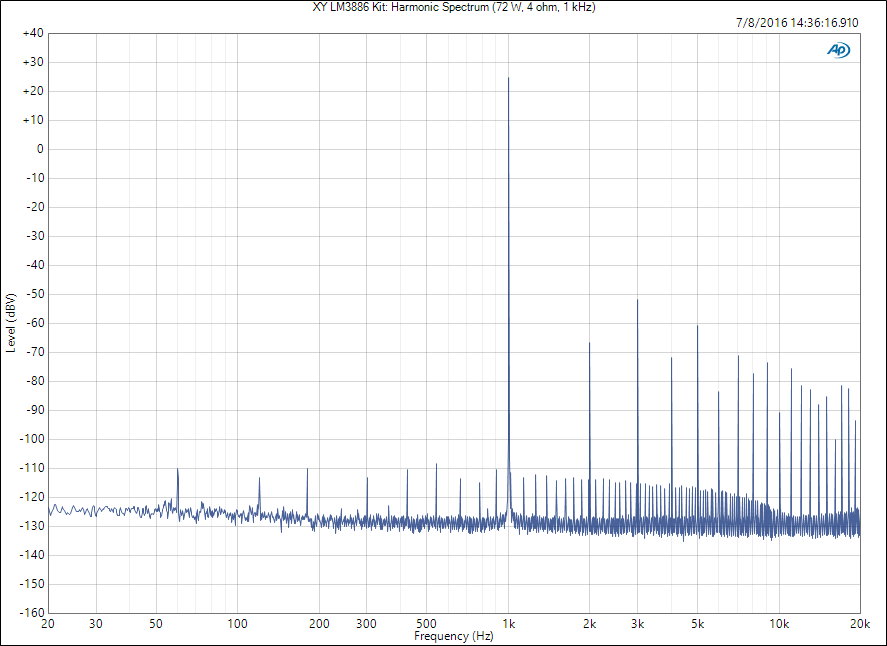Click the -150 level axis value
The height and width of the screenshot is (646, 887).
coord(32,584)
